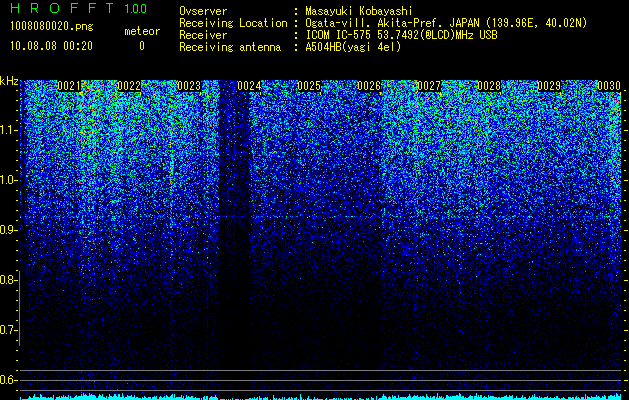Click the meteor count label
The width and height of the screenshot is (629, 400).
click(x=142, y=31)
